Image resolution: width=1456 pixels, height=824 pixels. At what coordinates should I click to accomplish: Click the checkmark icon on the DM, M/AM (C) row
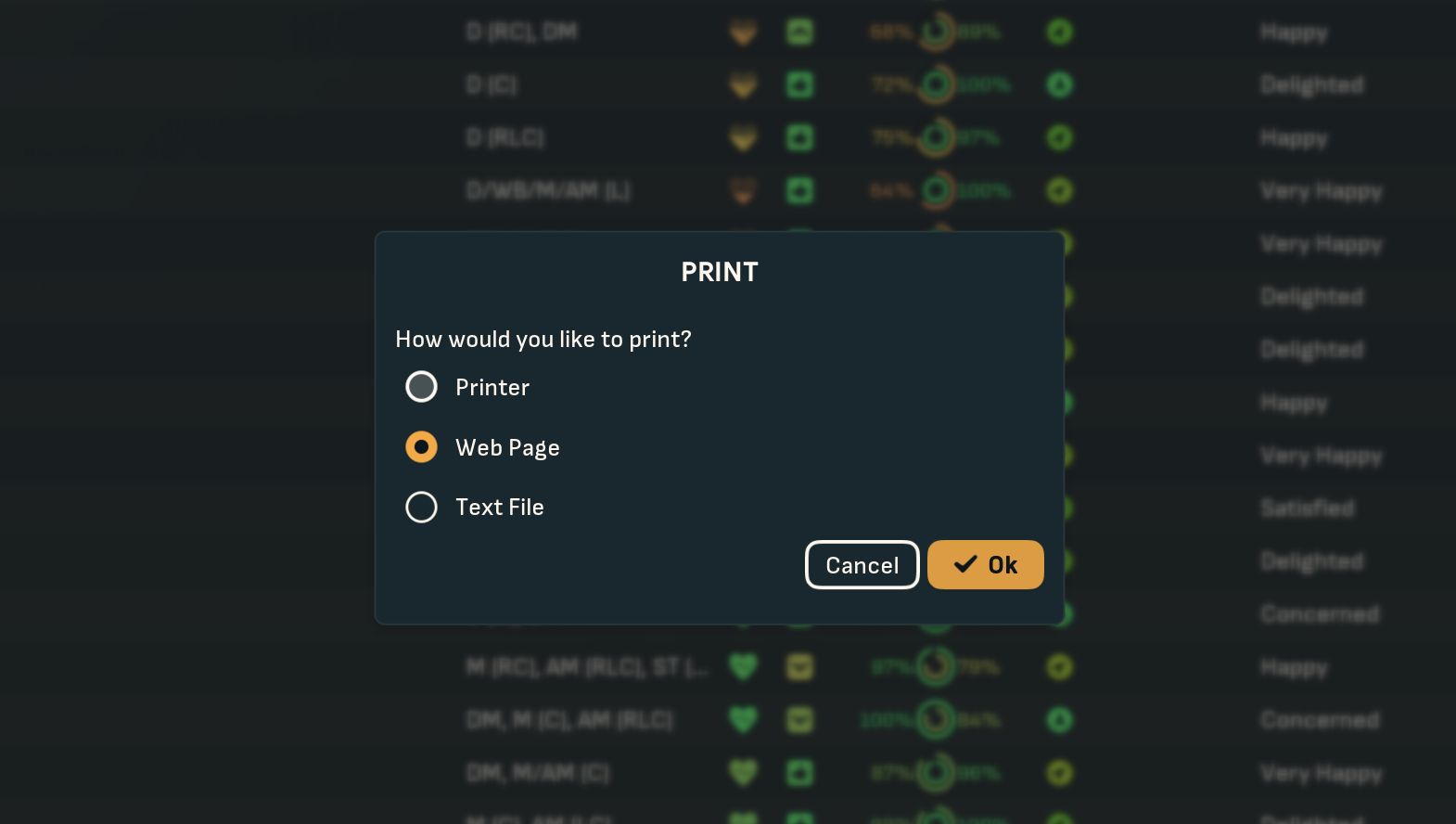pyautogui.click(x=1058, y=772)
